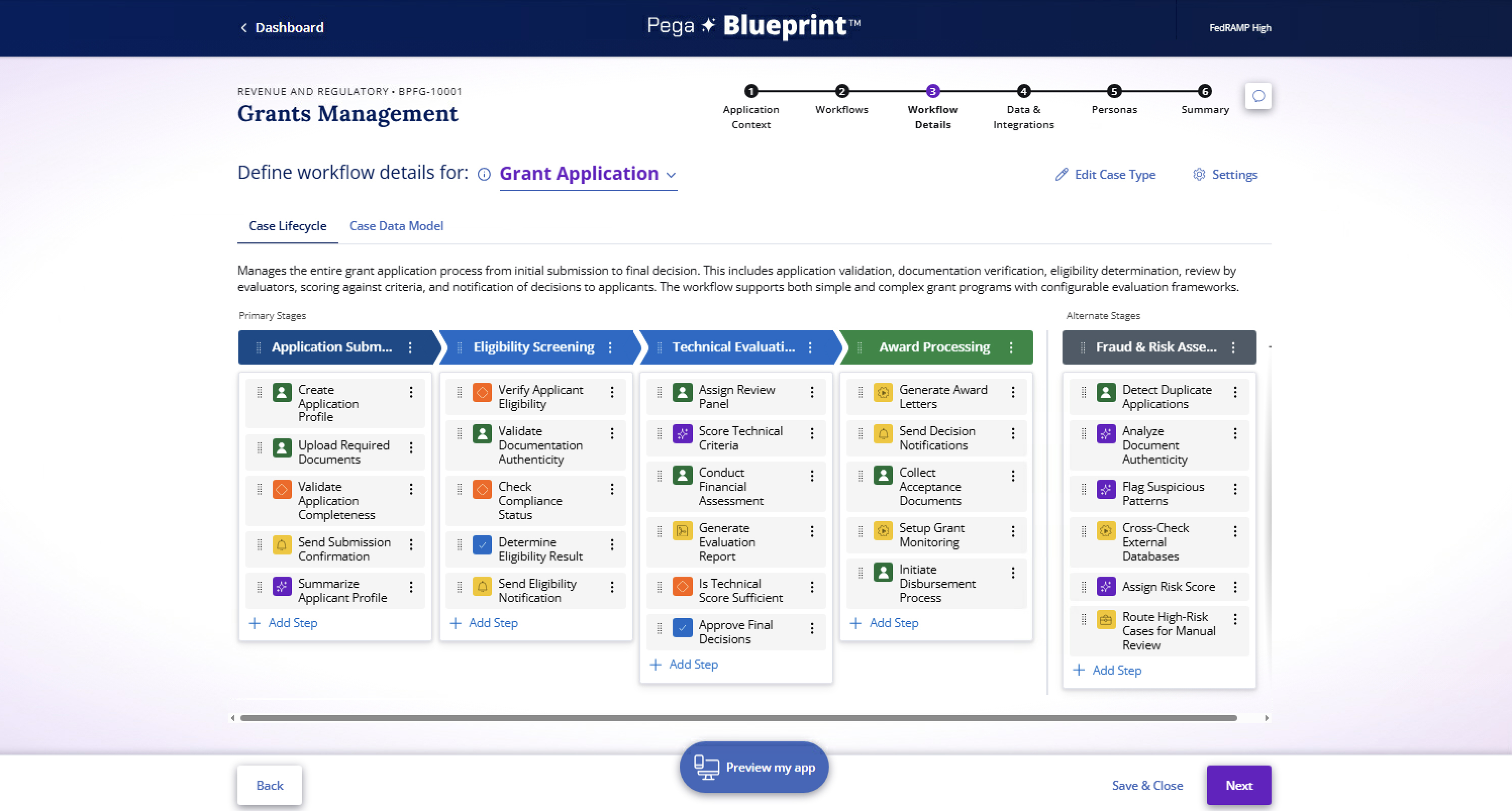Go back to the Dashboard

coord(282,28)
